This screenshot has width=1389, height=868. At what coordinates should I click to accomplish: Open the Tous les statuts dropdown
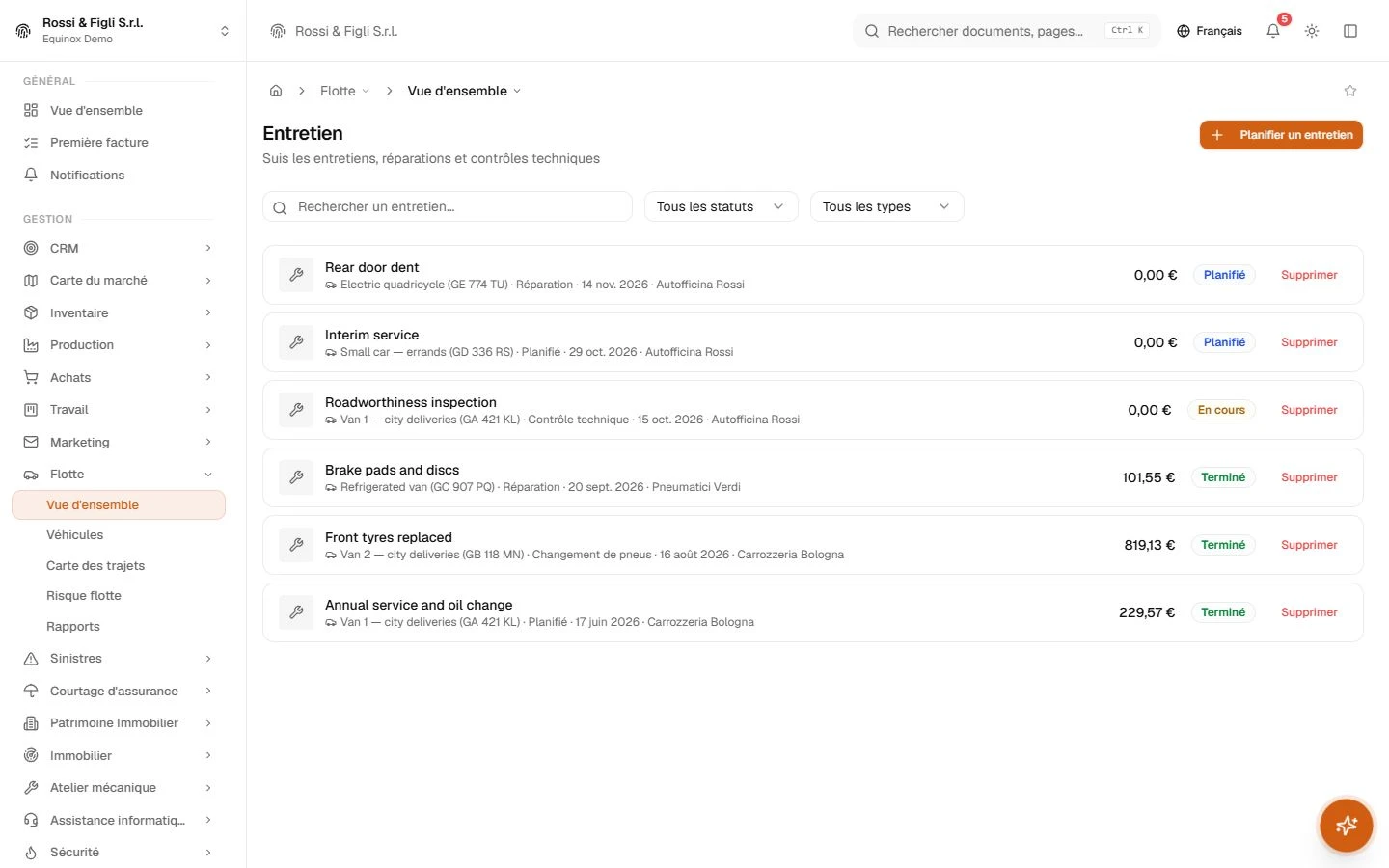coord(722,206)
